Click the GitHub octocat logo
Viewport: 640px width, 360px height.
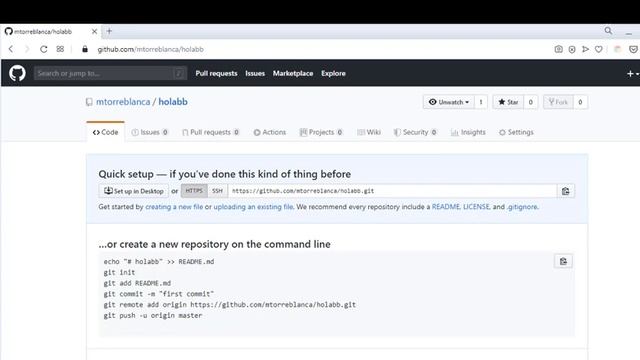17,73
